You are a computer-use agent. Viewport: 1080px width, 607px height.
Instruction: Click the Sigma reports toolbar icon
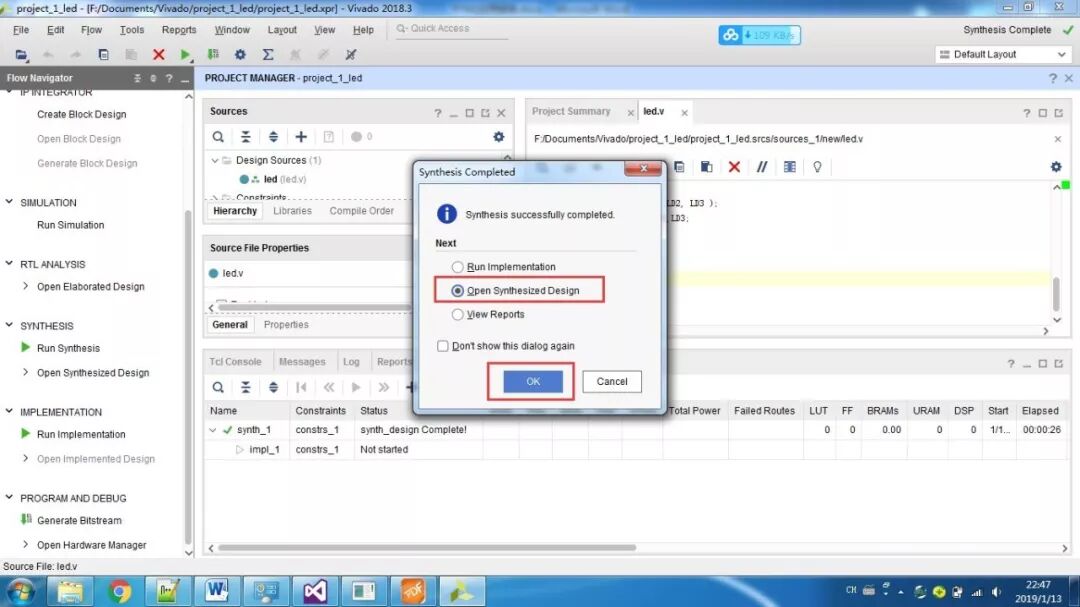point(268,54)
